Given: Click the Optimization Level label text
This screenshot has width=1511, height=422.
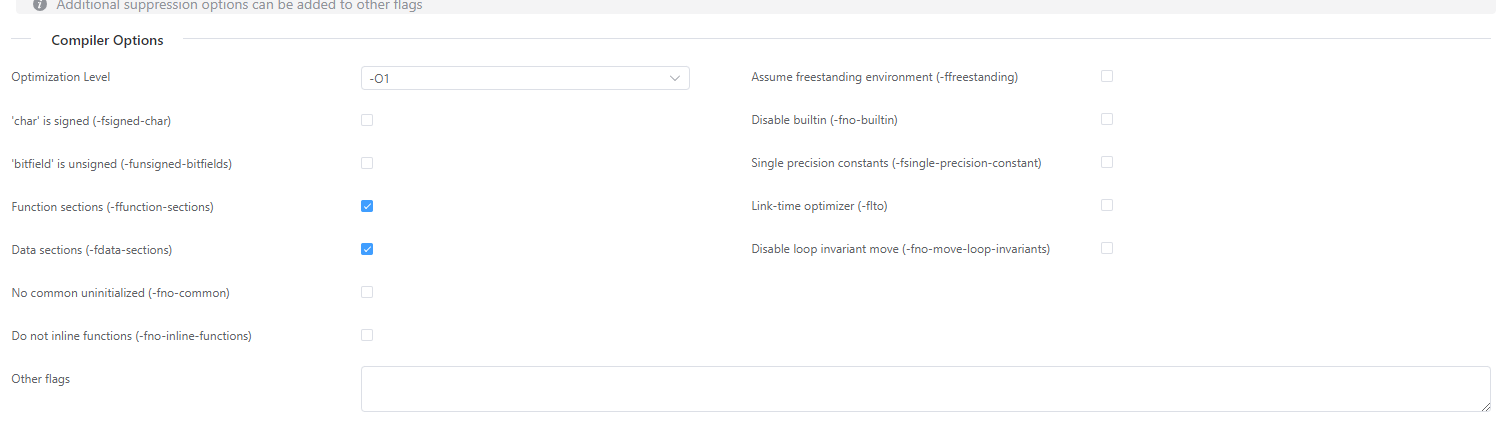Looking at the screenshot, I should point(61,77).
